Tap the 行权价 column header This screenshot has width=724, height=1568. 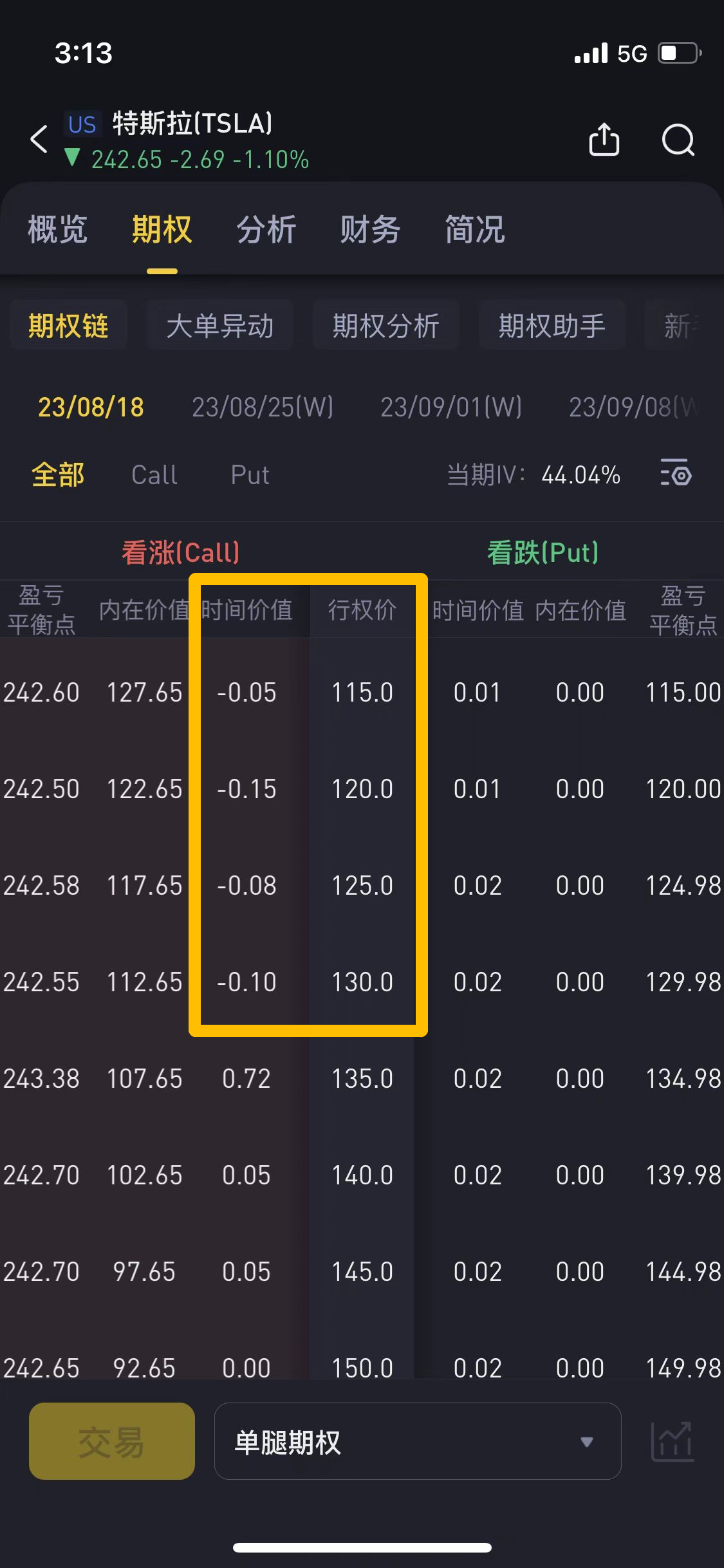(x=362, y=610)
